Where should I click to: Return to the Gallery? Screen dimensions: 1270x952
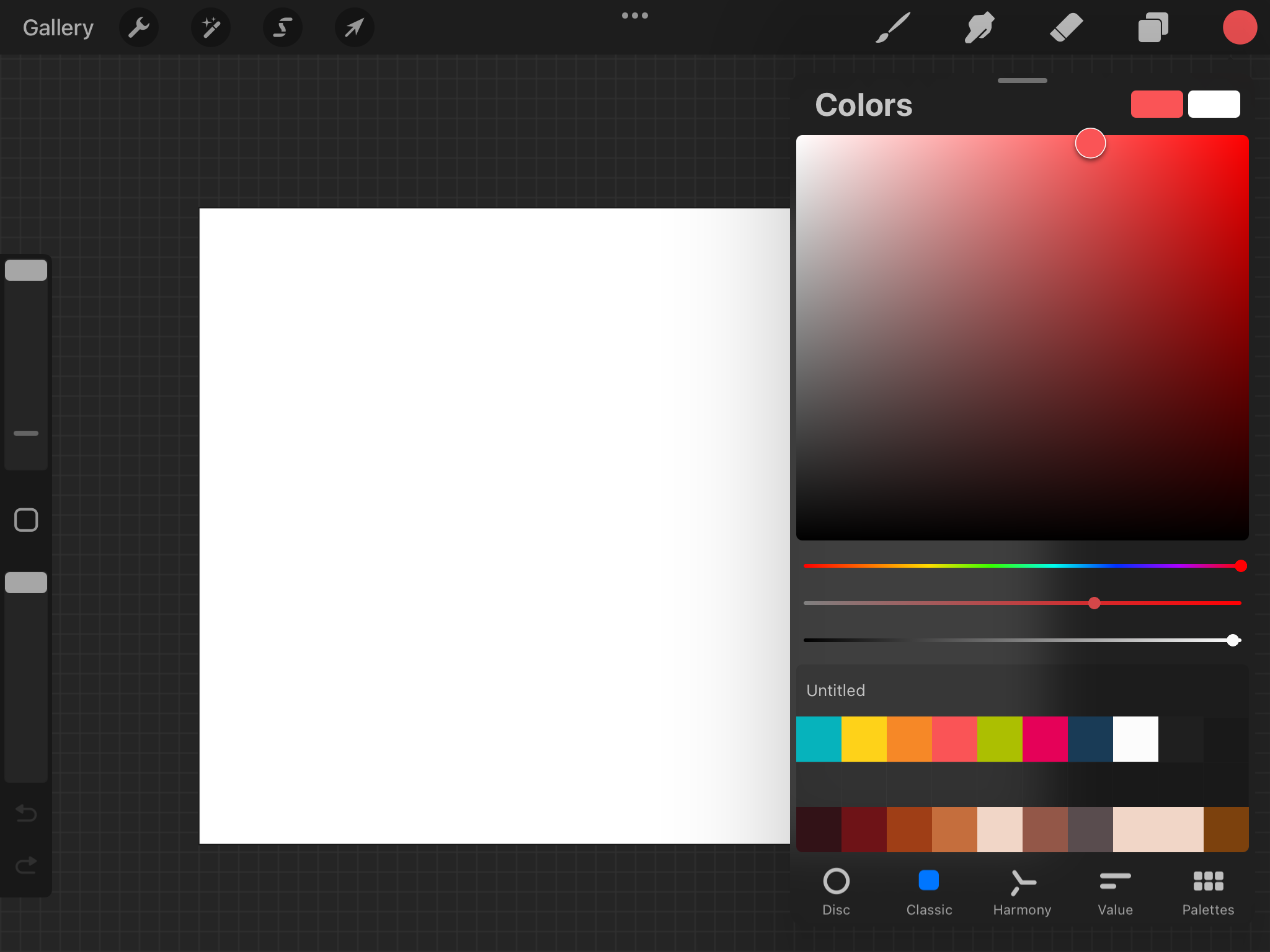point(58,27)
